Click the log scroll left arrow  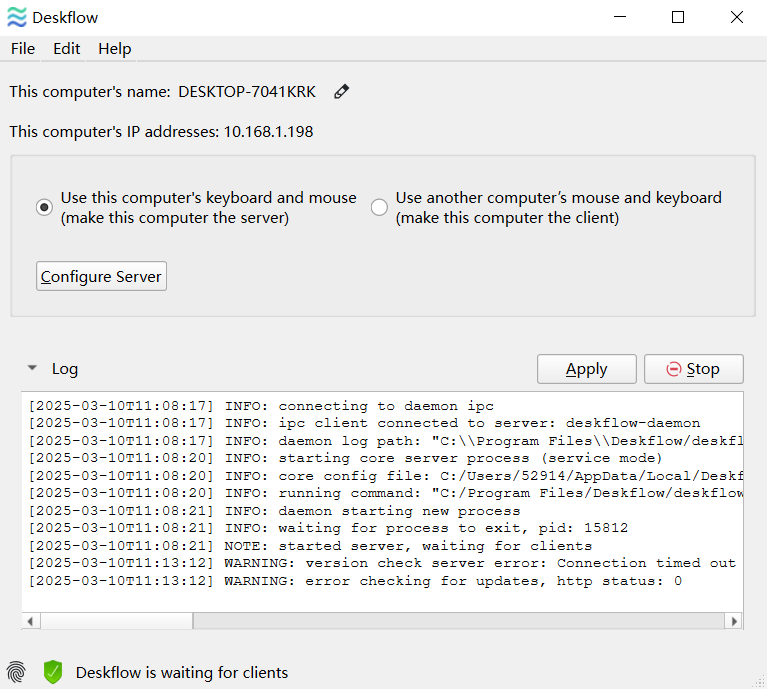click(x=30, y=621)
